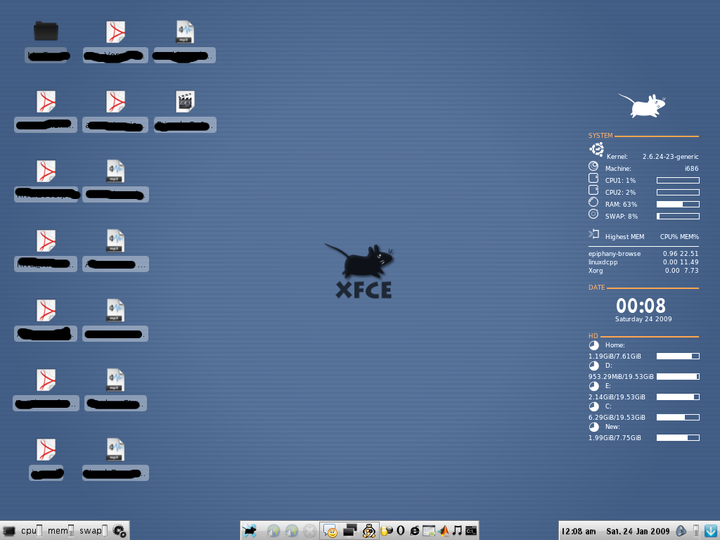Click the '2.14GiB/19.53GiB' E: usage text
This screenshot has height=540, width=720.
pos(617,397)
